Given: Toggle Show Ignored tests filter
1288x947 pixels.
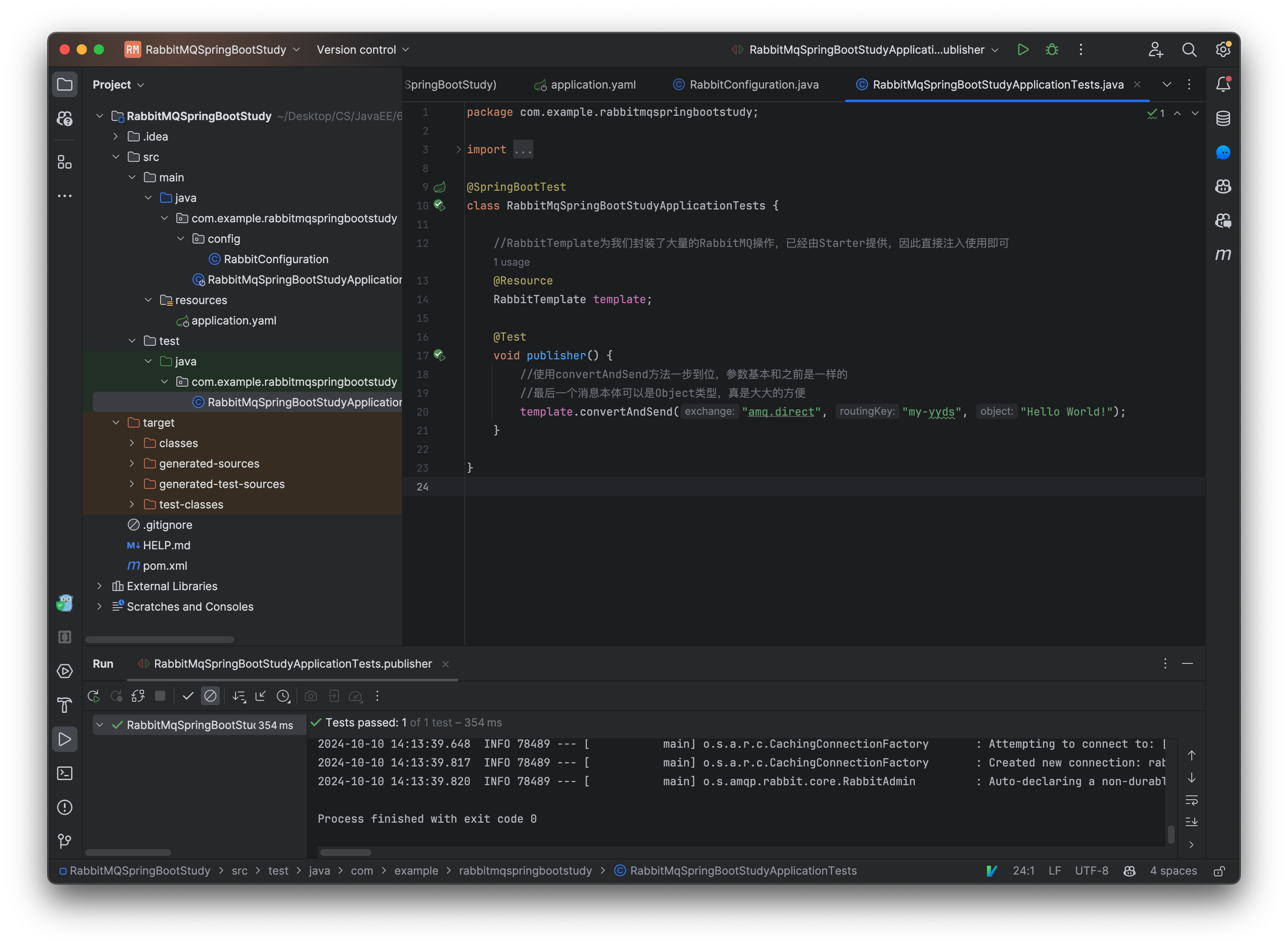Looking at the screenshot, I should 210,696.
